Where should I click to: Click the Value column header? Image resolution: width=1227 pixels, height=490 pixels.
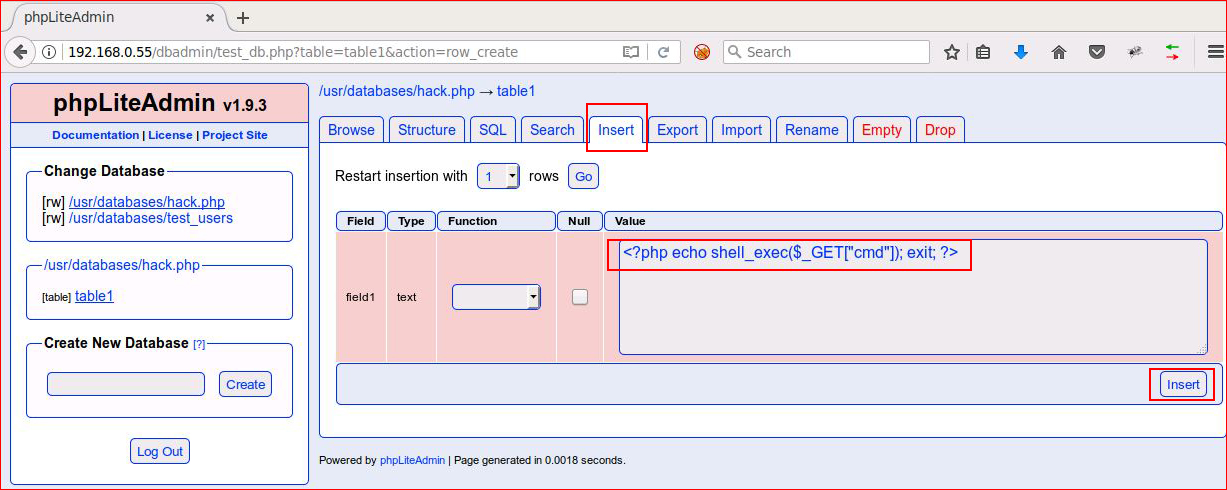click(913, 221)
